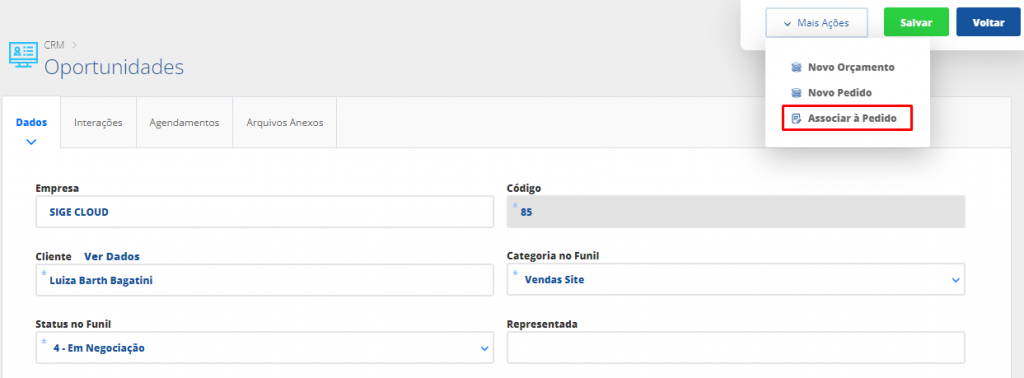Click the Cliente field with Luiza Barth Bagatini
The width and height of the screenshot is (1024, 378).
click(x=264, y=280)
